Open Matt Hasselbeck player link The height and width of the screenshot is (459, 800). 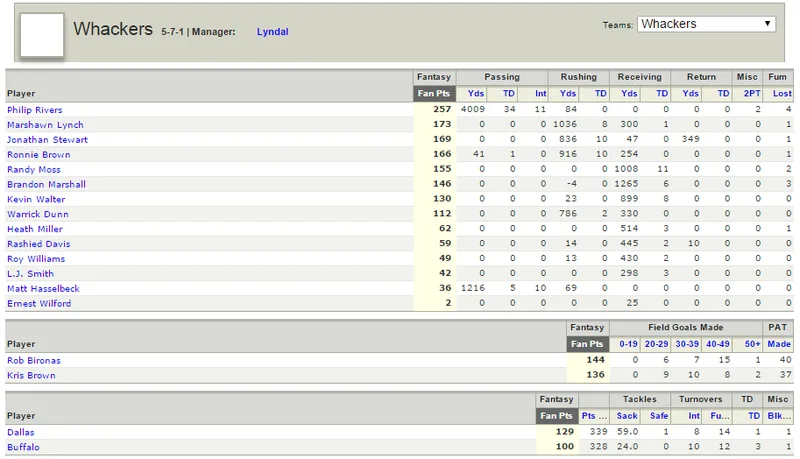click(43, 288)
